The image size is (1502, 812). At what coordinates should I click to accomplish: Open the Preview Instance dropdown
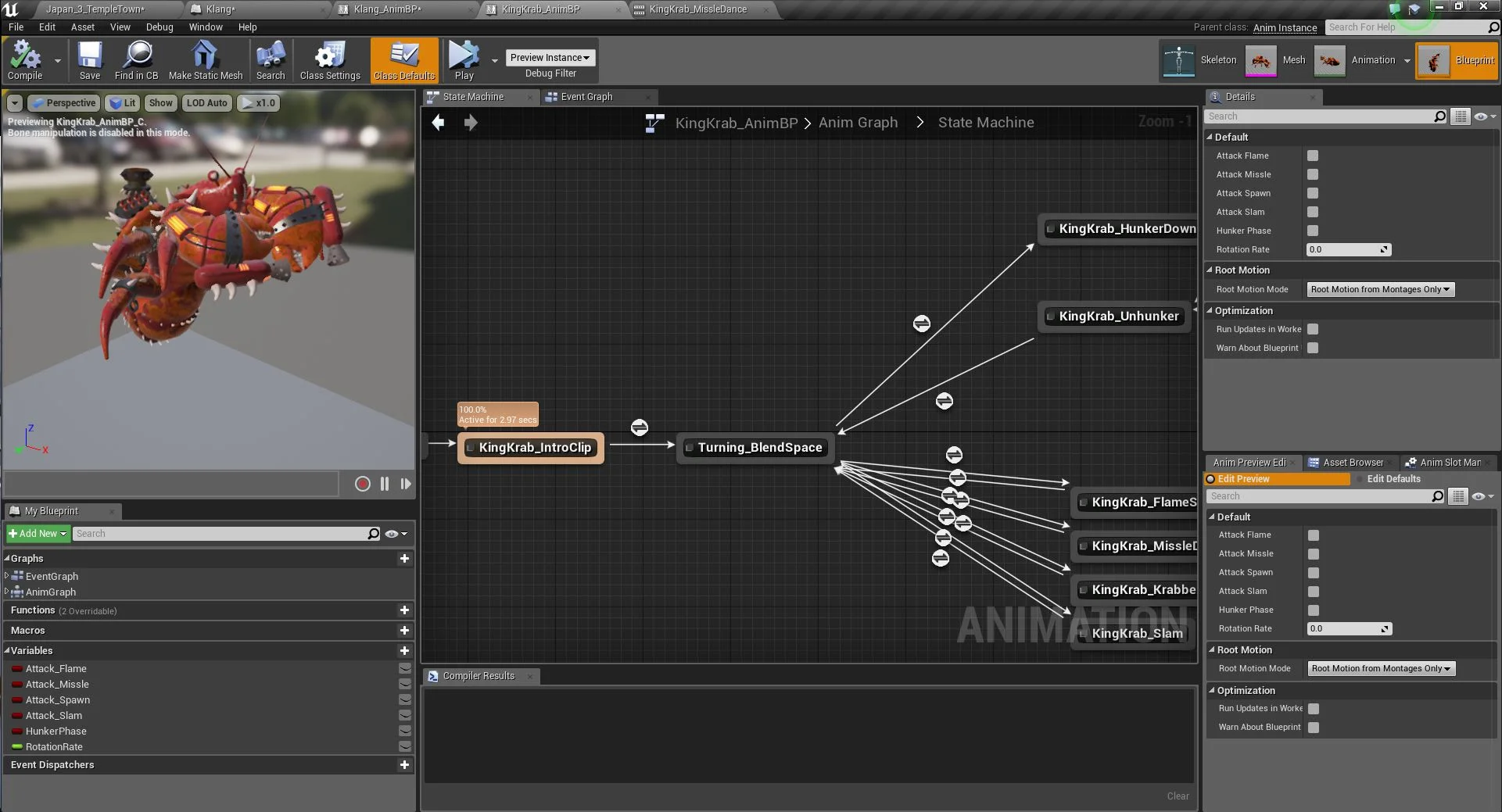pyautogui.click(x=550, y=57)
